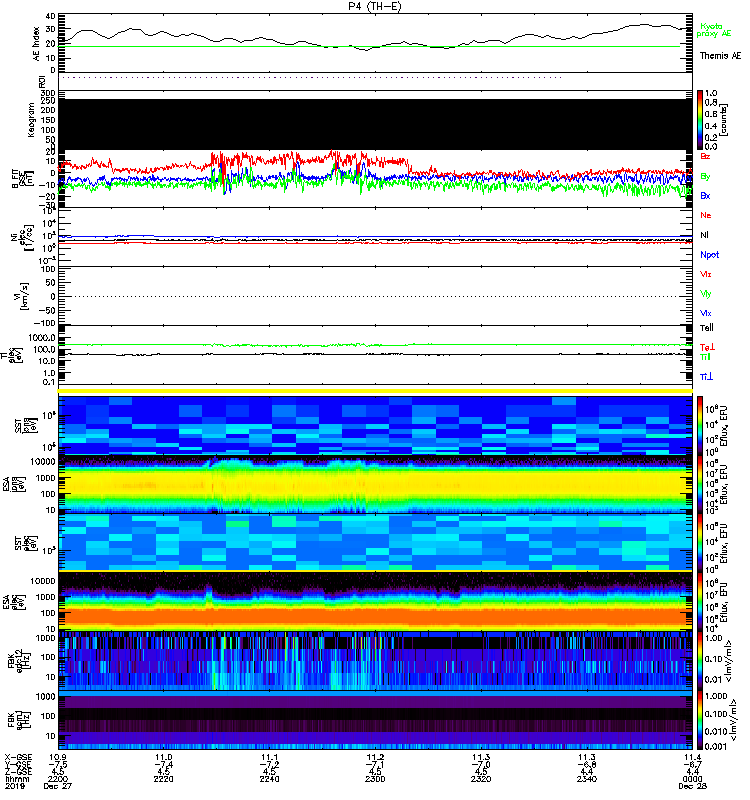Screen dimensions: 750x800
Task: Select the green Kyoto proxy AE legend label
Action: (x=714, y=30)
